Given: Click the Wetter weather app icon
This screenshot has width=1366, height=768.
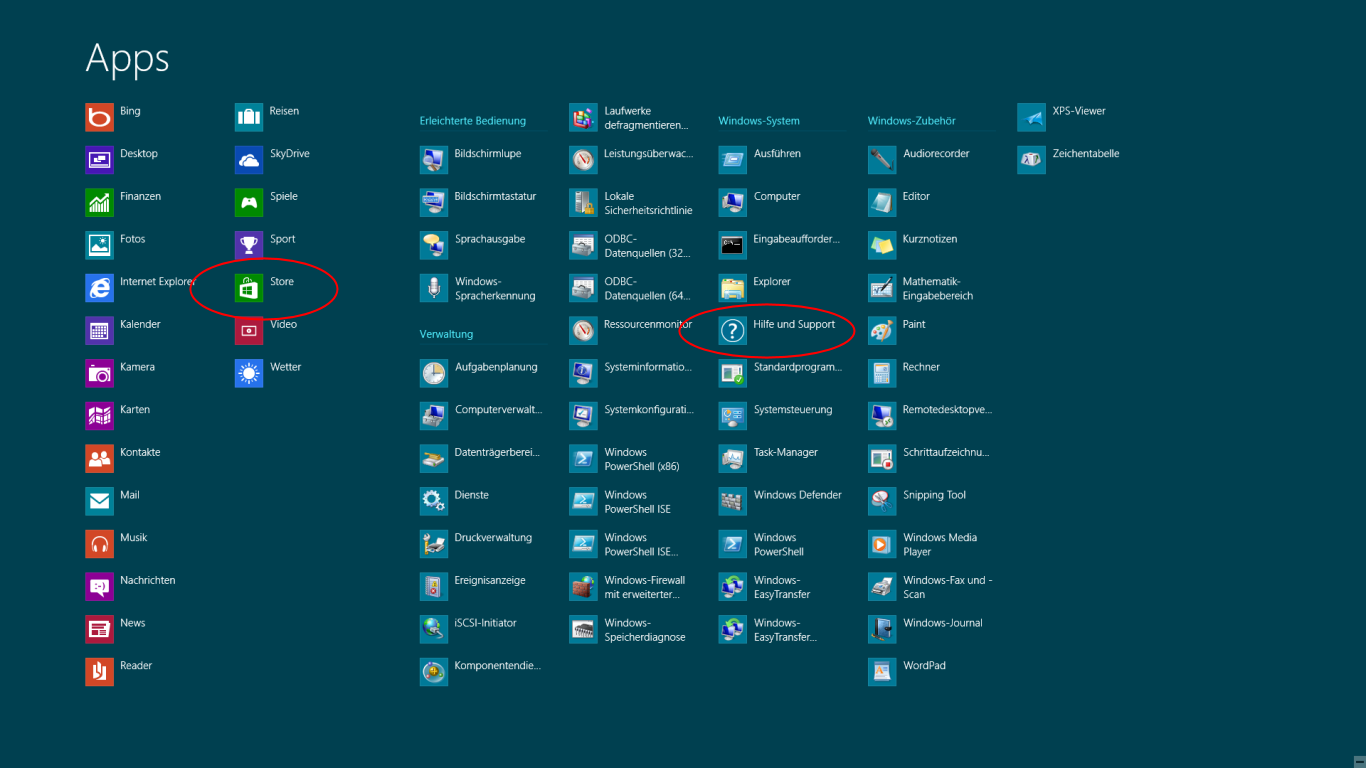Looking at the screenshot, I should (249, 373).
